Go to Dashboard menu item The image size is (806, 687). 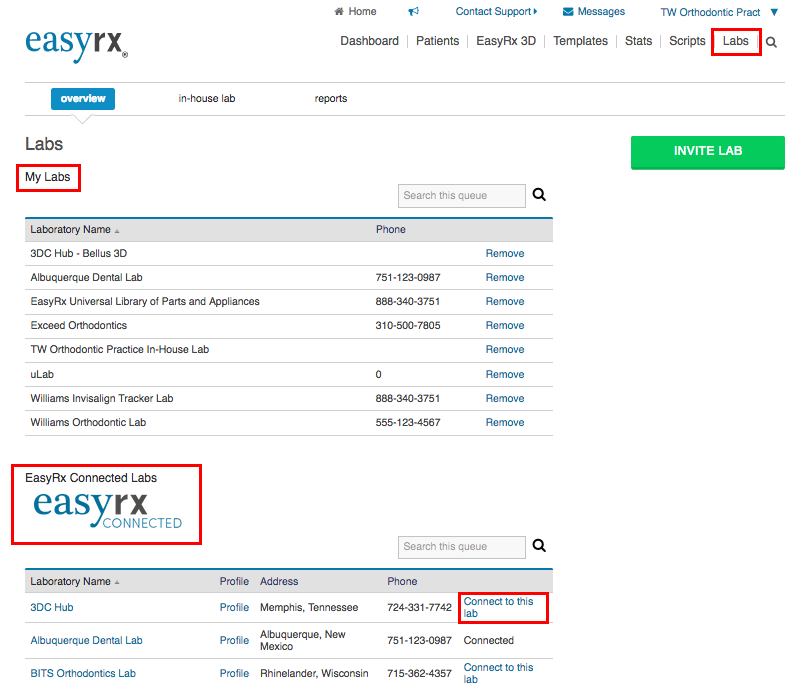tap(369, 41)
